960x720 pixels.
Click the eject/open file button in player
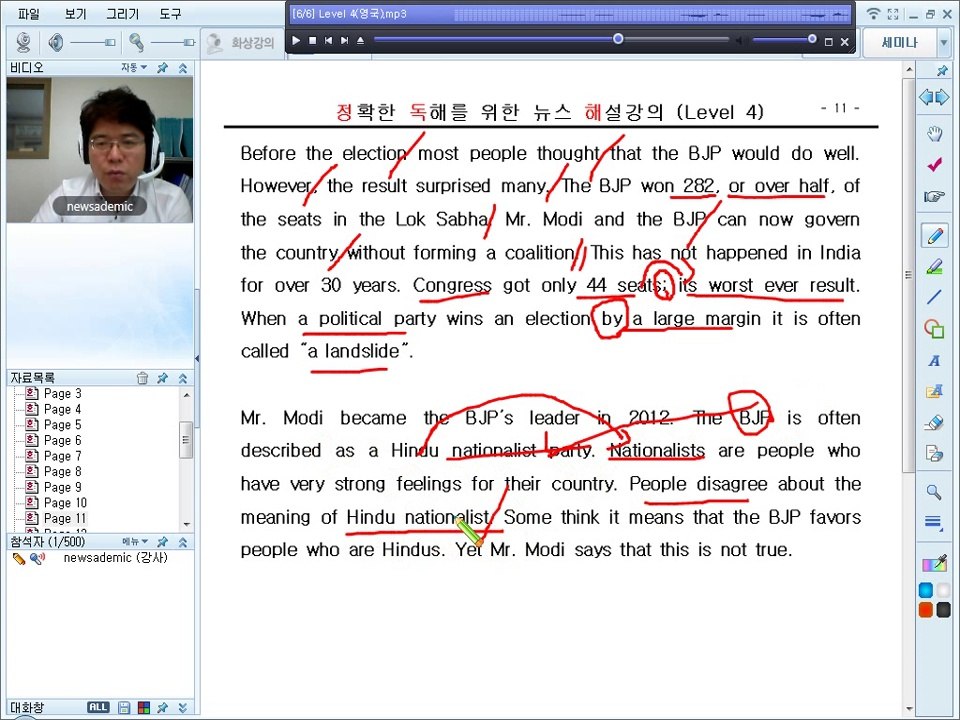(361, 40)
